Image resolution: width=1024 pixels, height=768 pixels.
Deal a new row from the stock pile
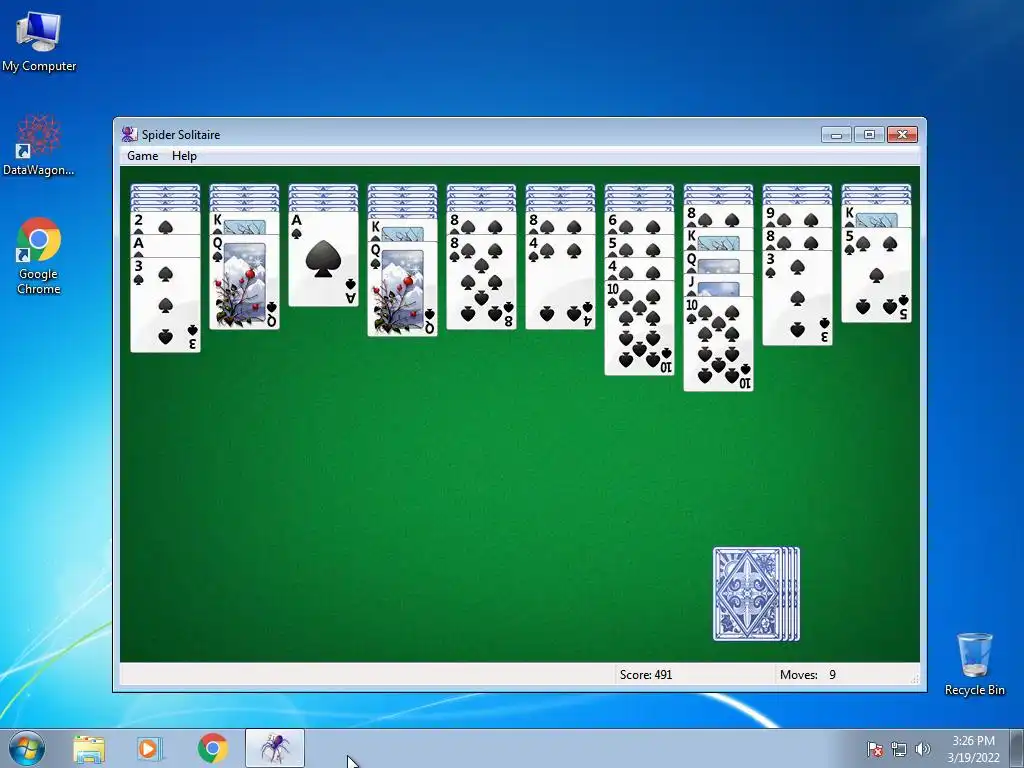click(756, 594)
